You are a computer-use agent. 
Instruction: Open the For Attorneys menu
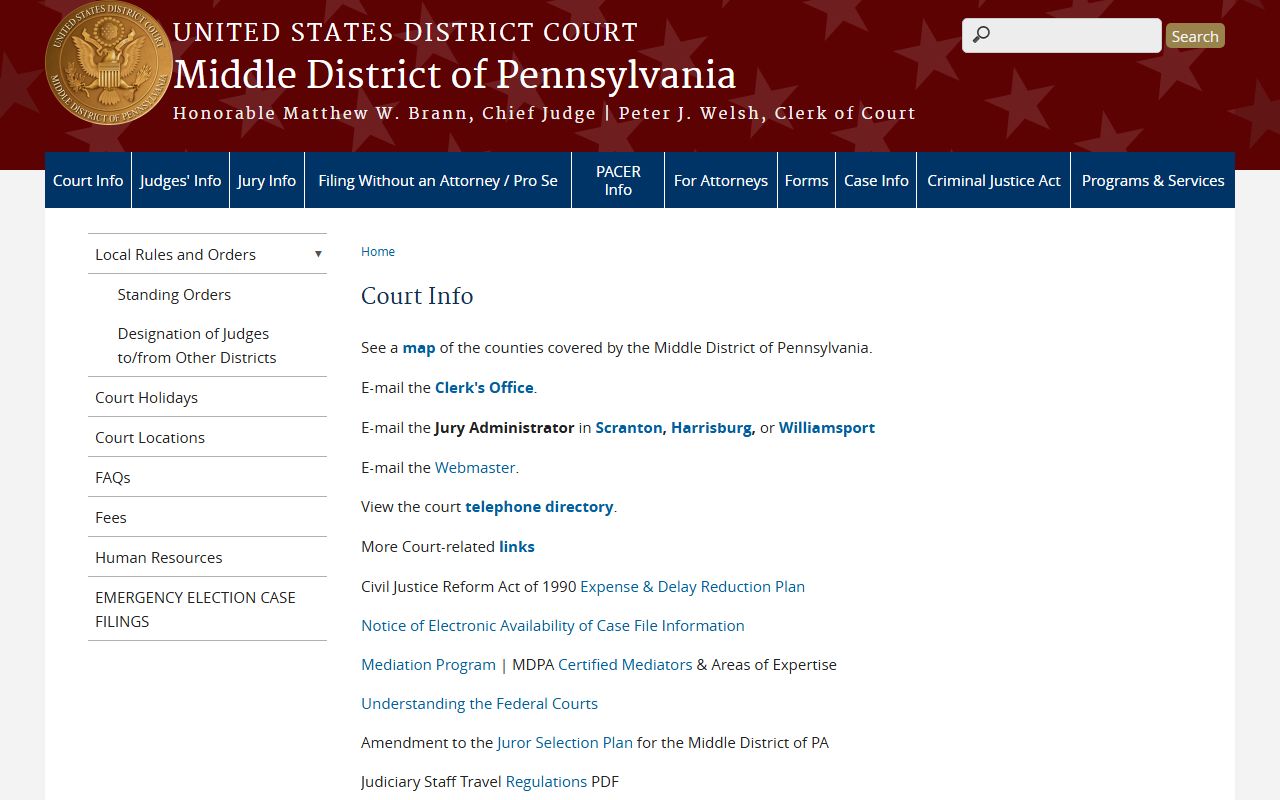coord(721,180)
